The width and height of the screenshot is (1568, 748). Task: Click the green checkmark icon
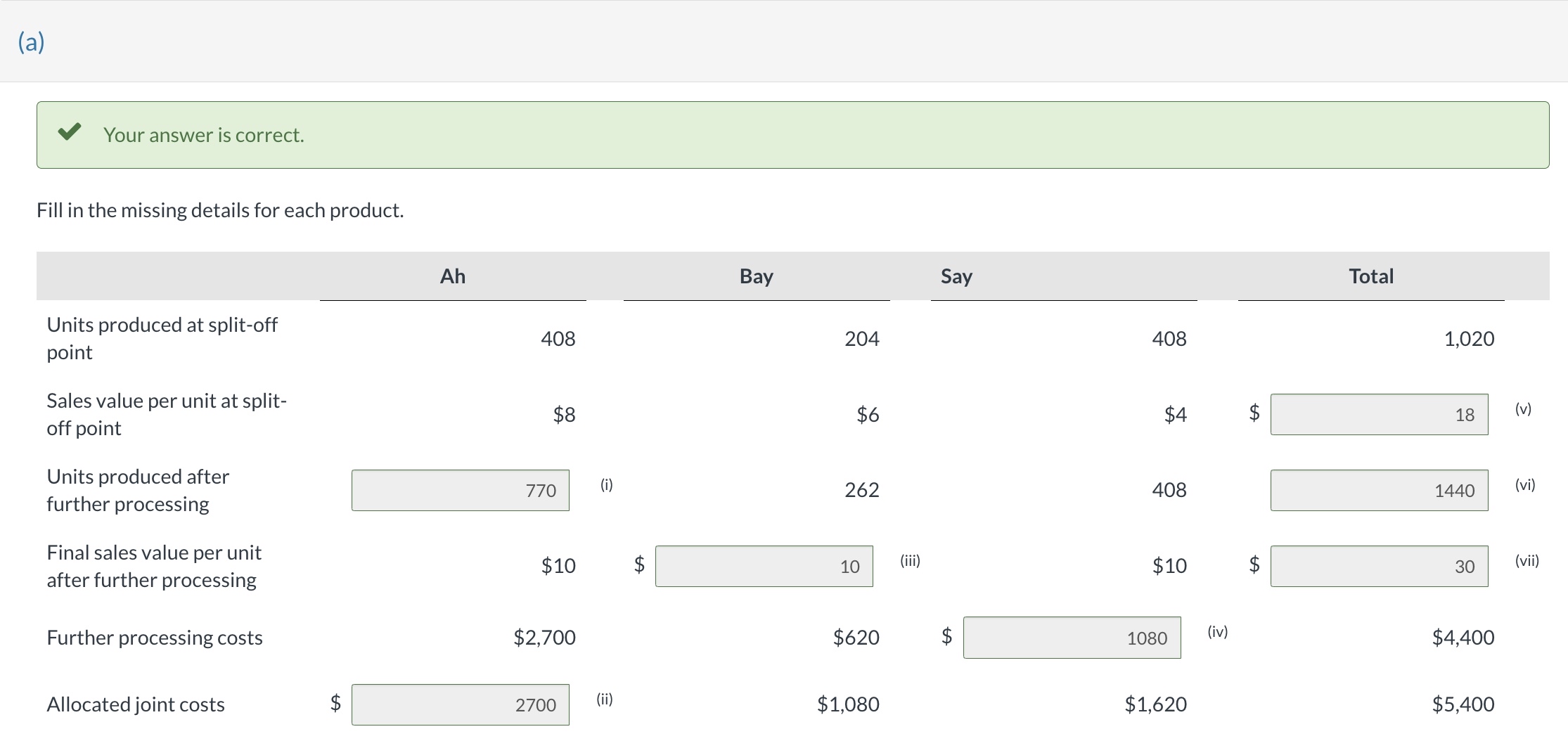(x=70, y=132)
